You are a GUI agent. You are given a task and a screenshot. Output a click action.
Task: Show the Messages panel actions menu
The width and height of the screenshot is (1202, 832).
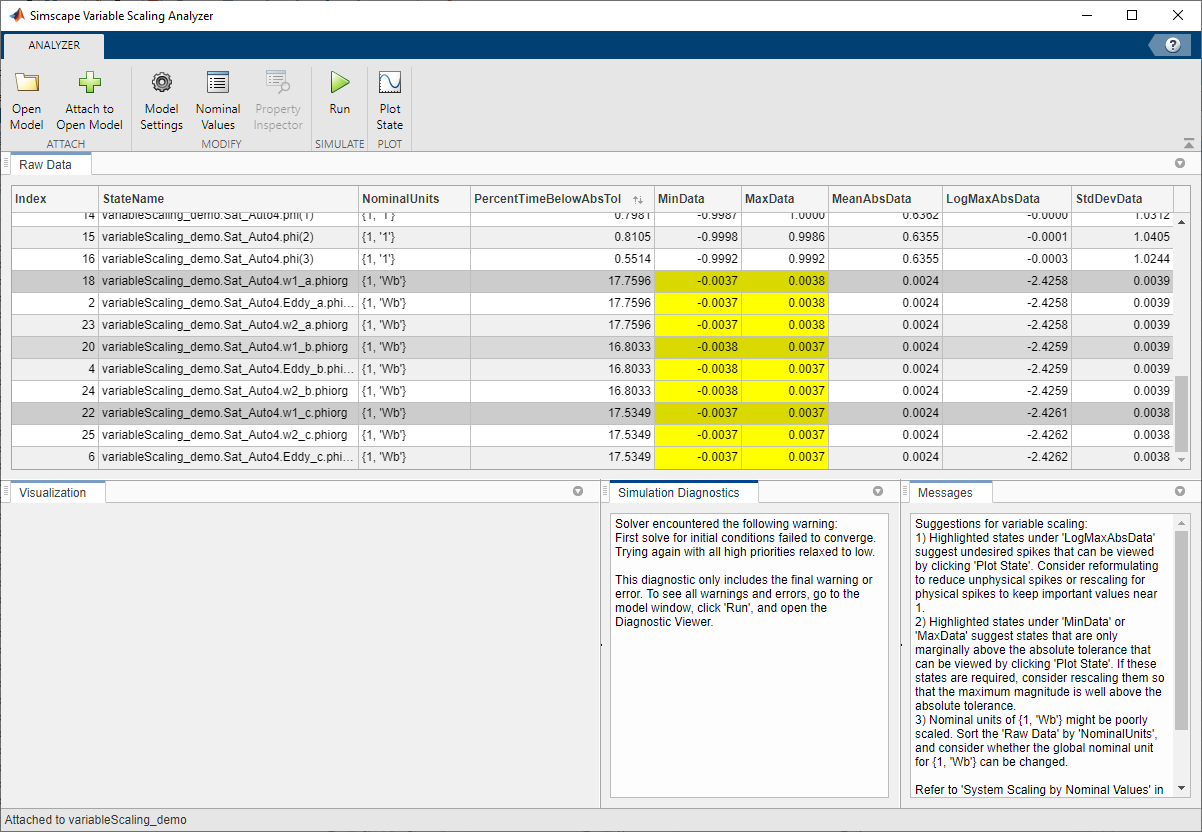click(1179, 492)
